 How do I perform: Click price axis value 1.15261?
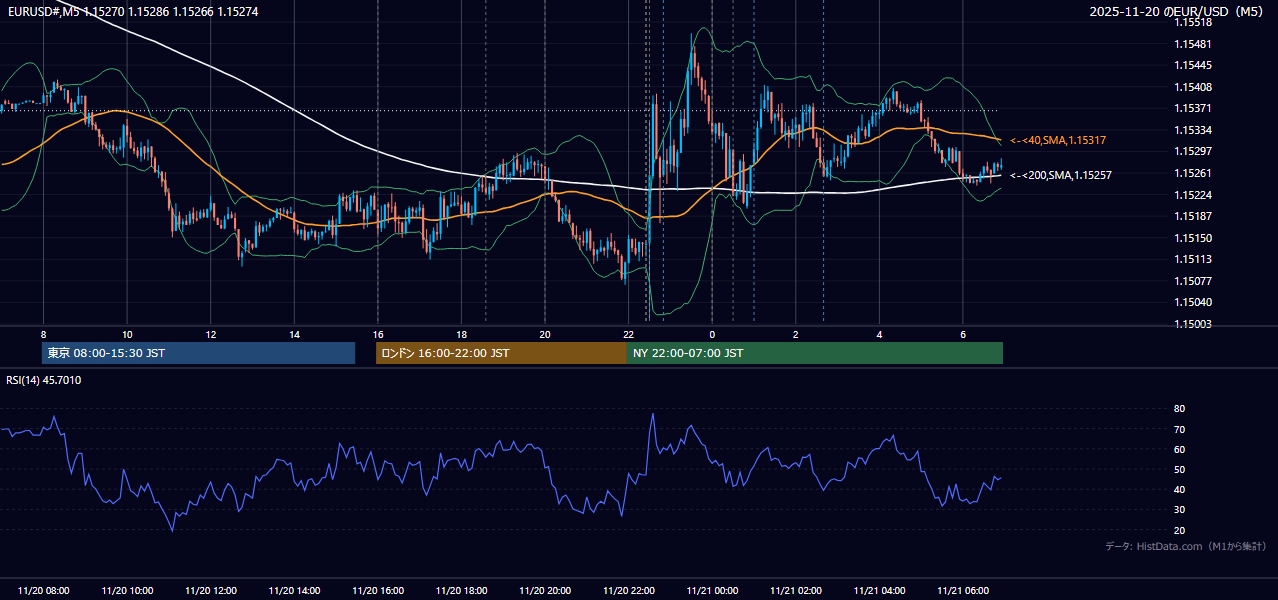(x=1193, y=173)
